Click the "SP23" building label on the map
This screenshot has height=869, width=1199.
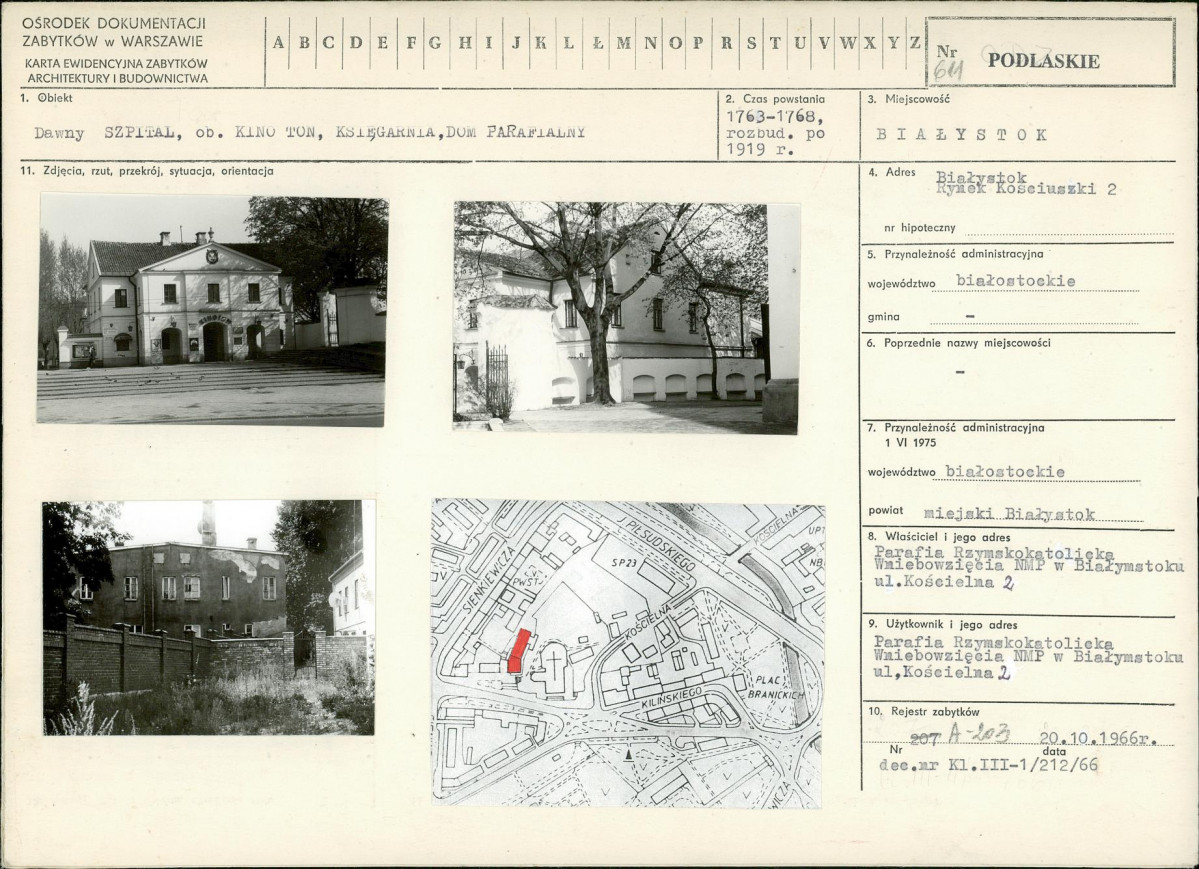click(x=623, y=564)
